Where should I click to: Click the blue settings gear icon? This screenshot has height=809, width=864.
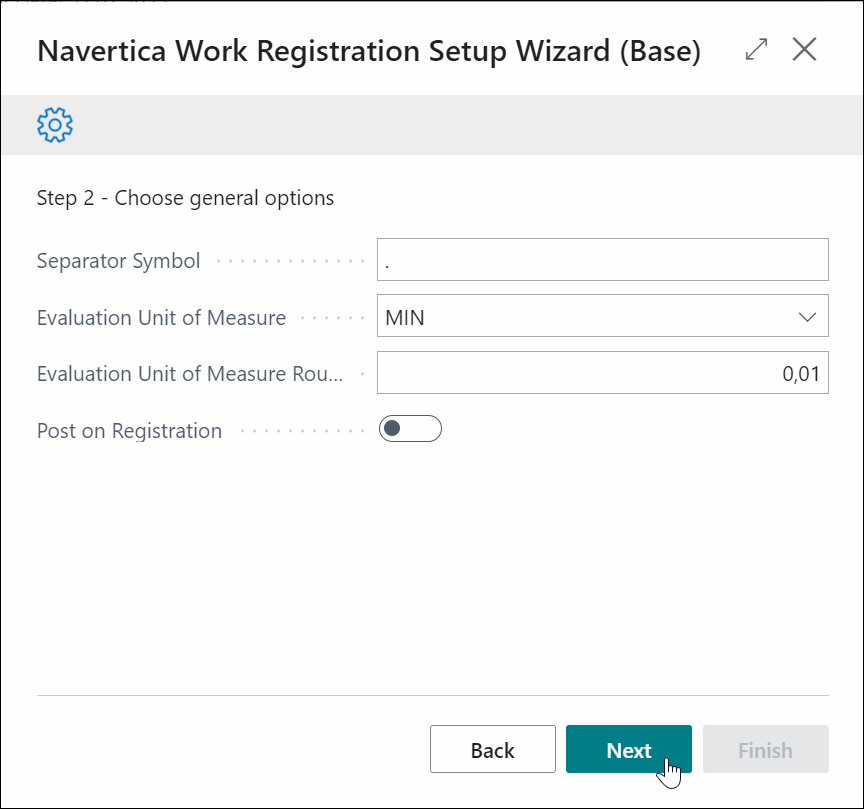[x=55, y=125]
